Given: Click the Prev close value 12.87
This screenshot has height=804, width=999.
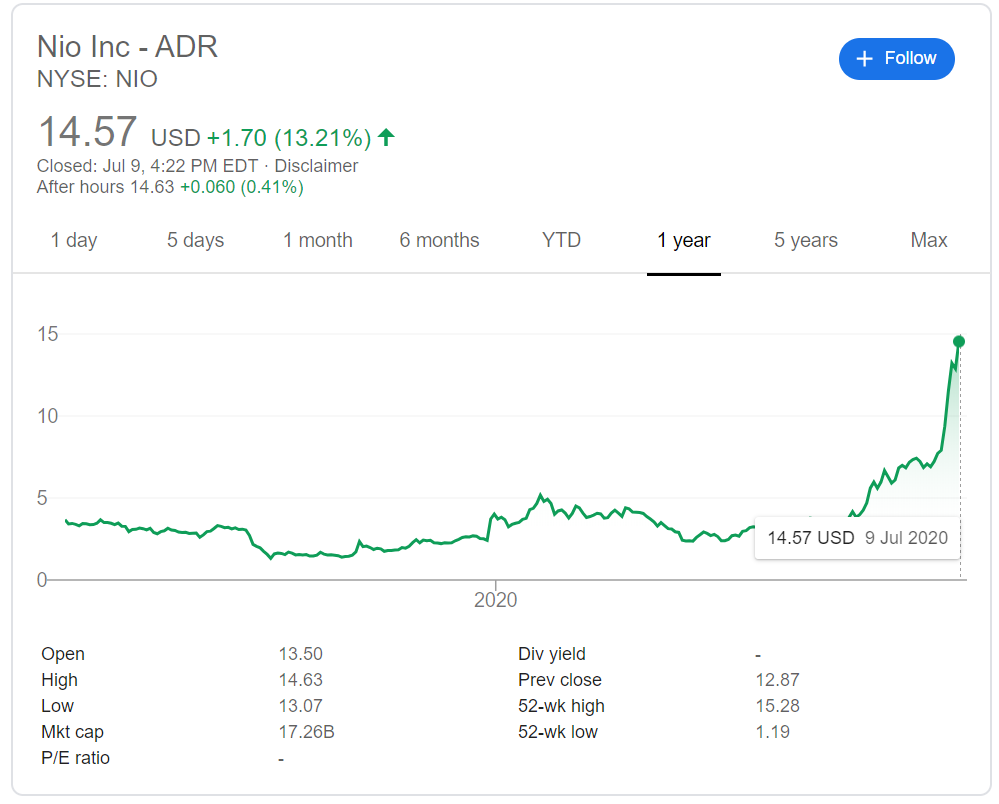Looking at the screenshot, I should (777, 680).
